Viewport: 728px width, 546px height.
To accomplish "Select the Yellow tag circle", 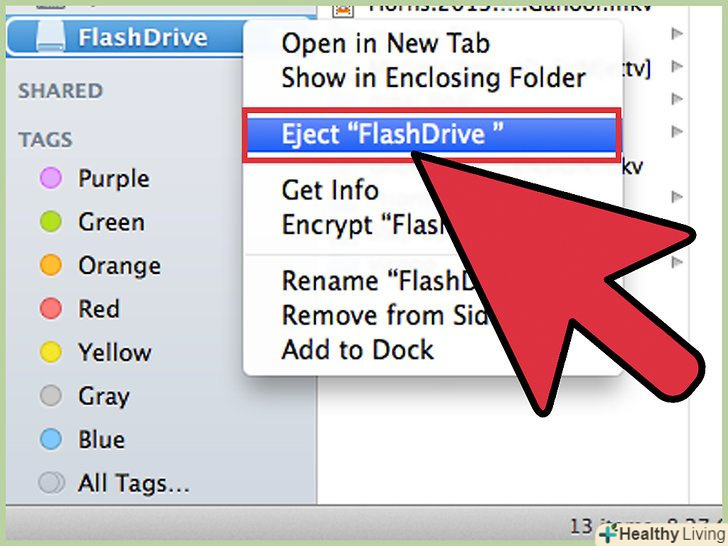I will click(x=51, y=352).
